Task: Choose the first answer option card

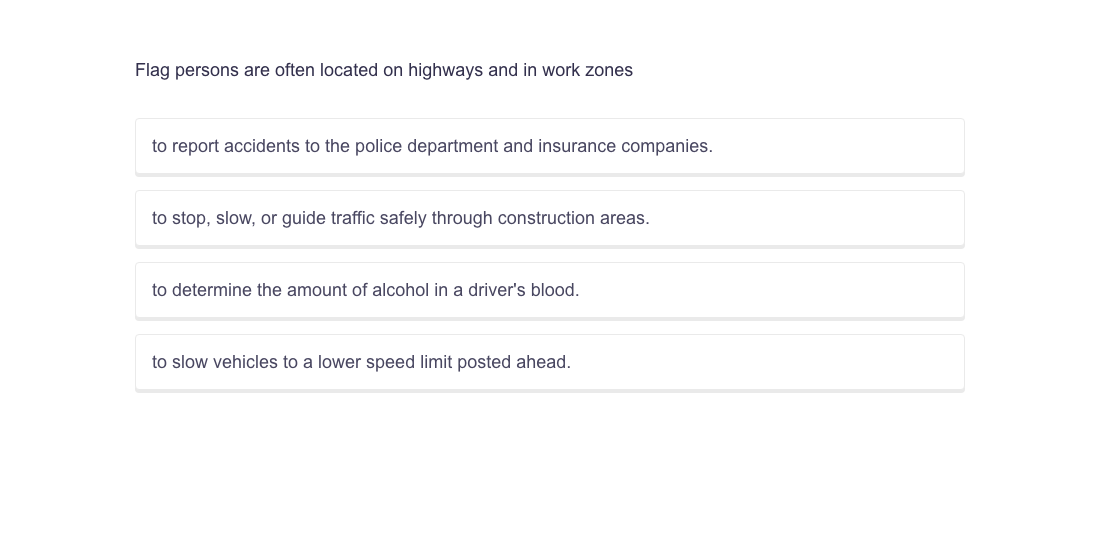Action: 549,146
